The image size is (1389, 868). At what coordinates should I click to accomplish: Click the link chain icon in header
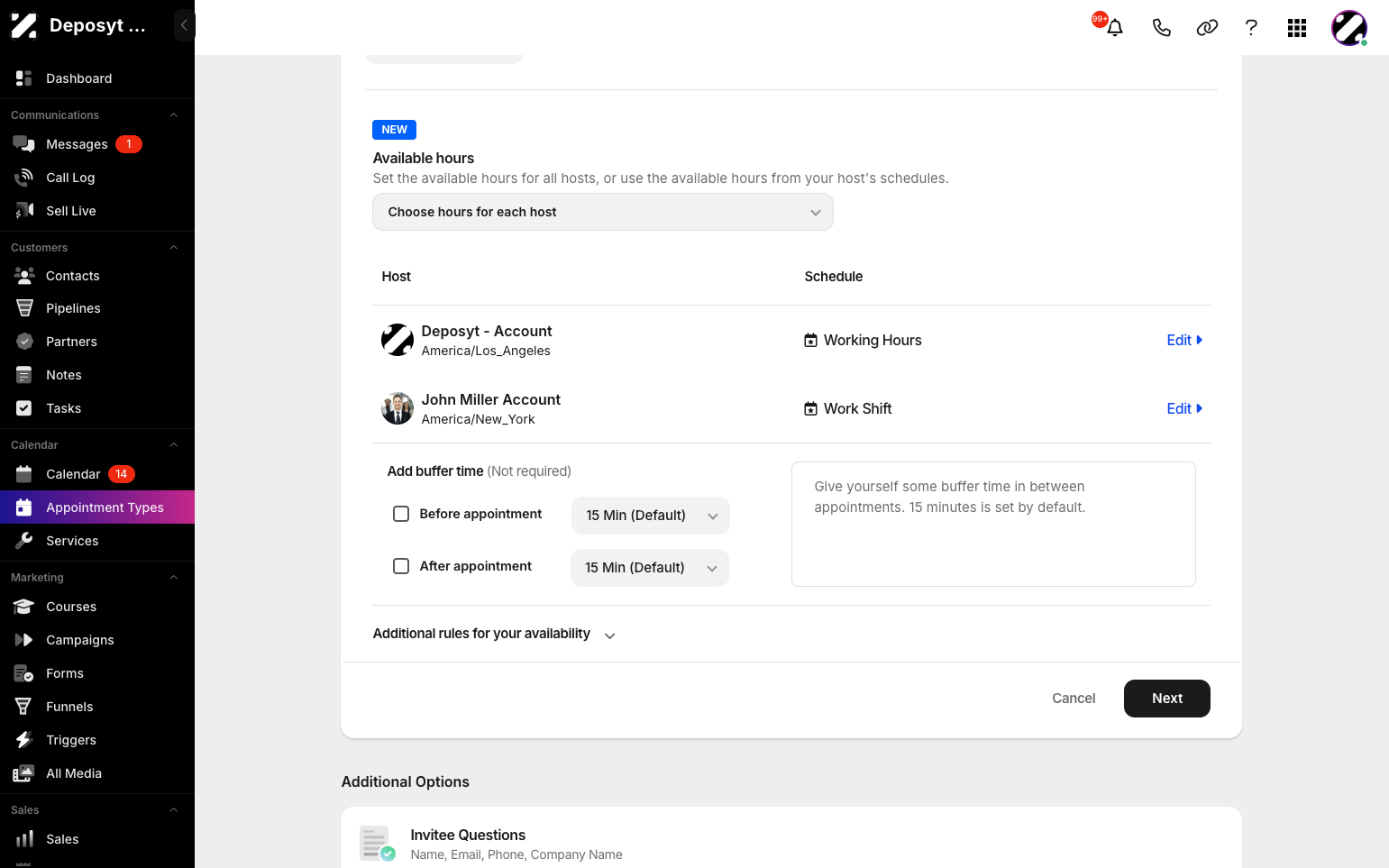click(x=1207, y=28)
